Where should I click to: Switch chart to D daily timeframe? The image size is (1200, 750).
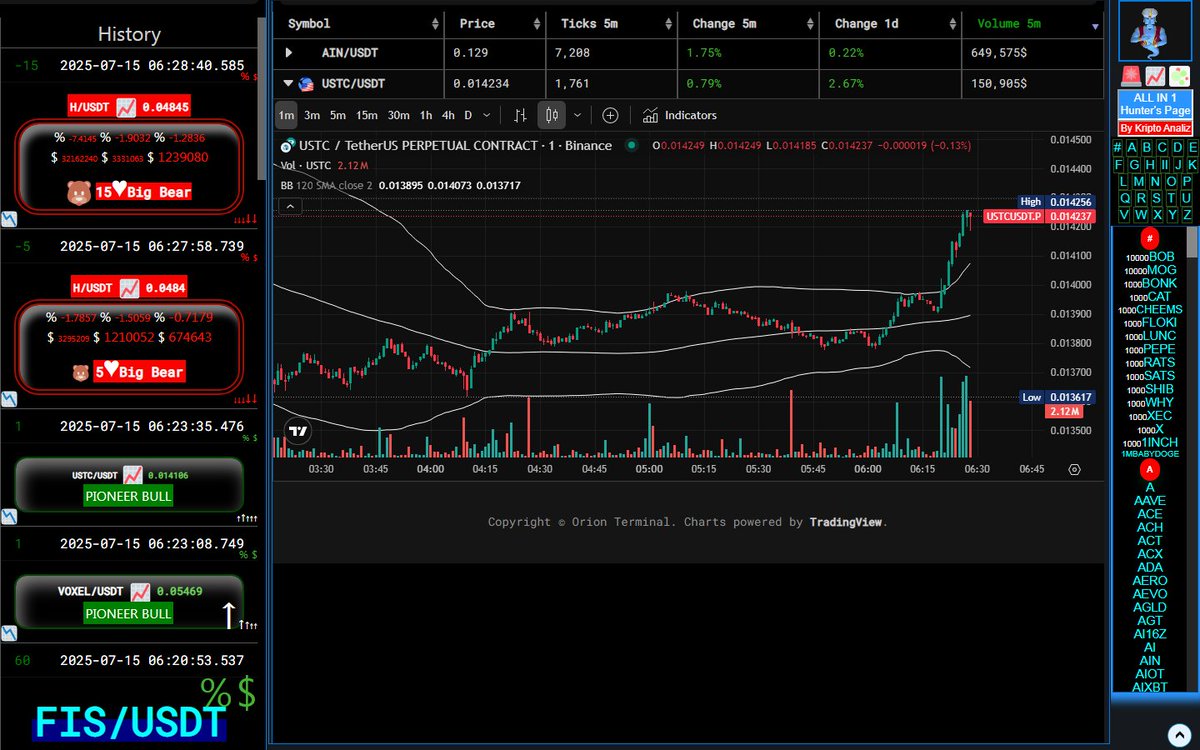[x=468, y=115]
